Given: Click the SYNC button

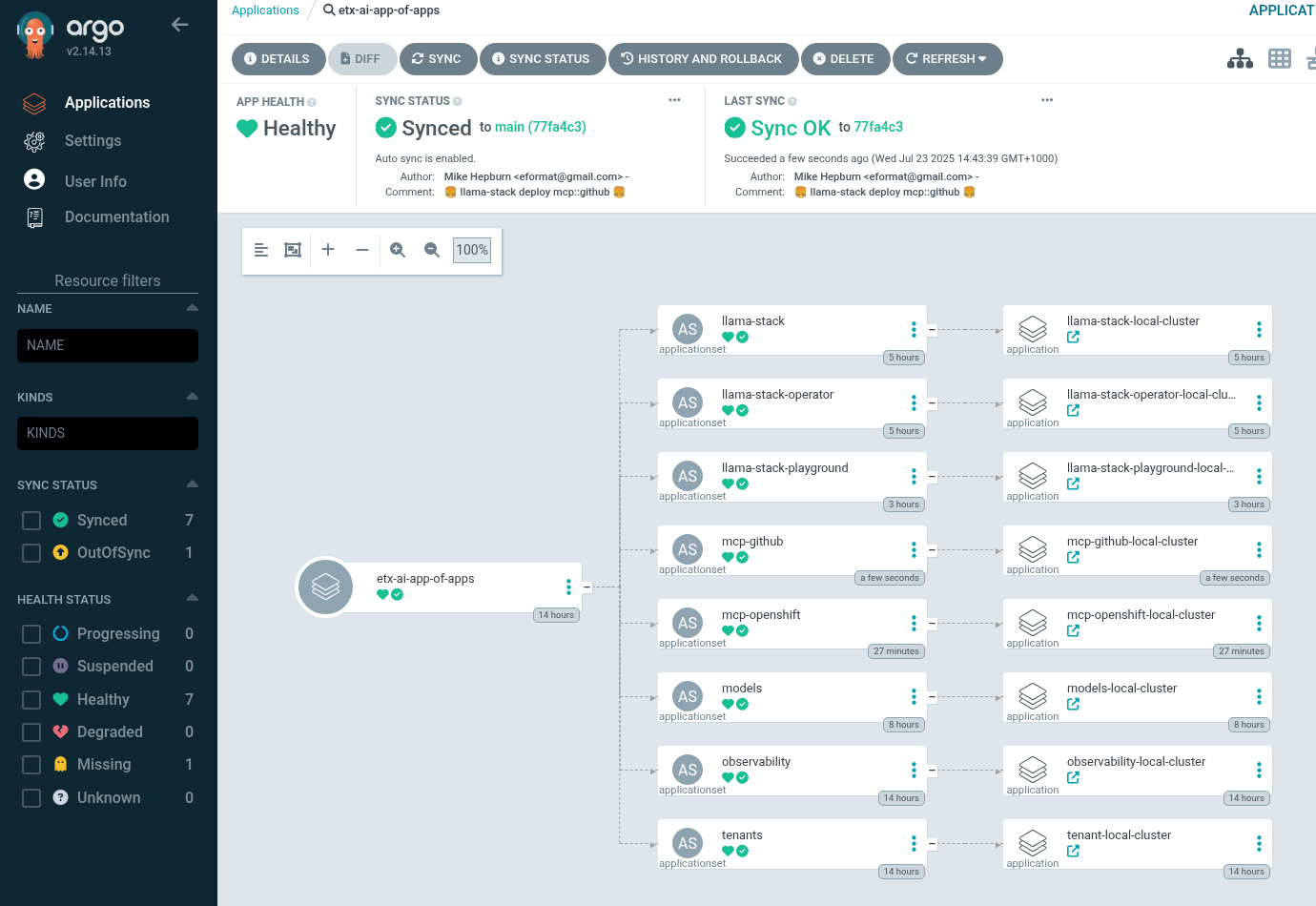Looking at the screenshot, I should tap(438, 59).
